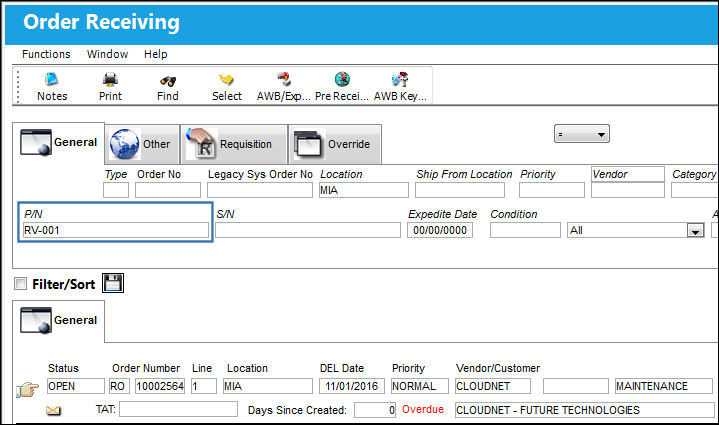Viewport: 719px width, 425px height.
Task: Click the Location field containing MIA
Action: (364, 190)
